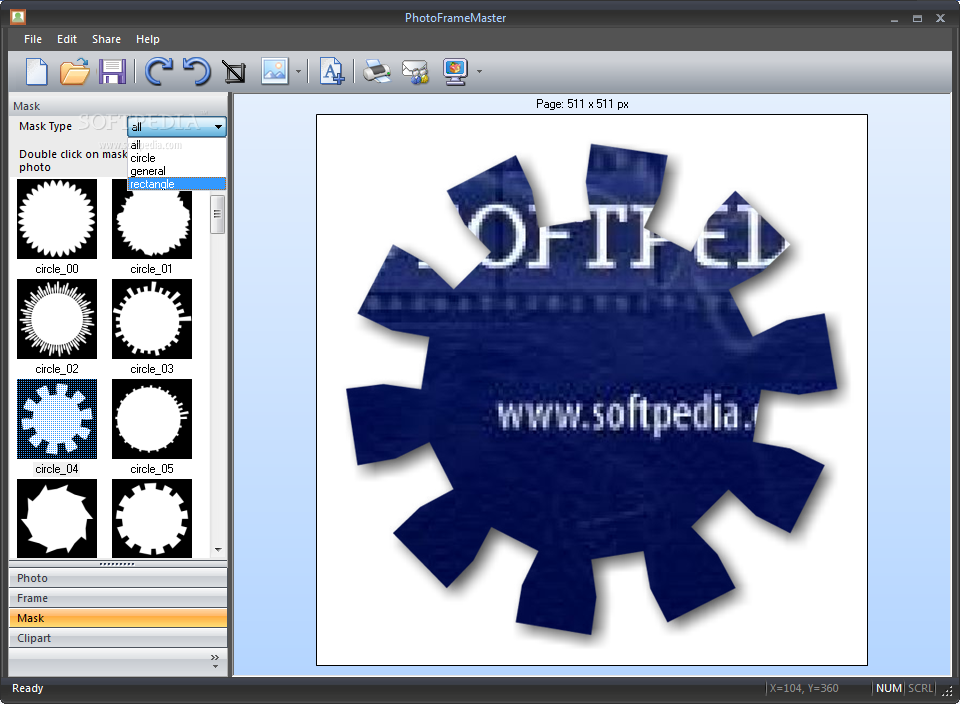Click the NUM indicator in status bar

tap(888, 688)
